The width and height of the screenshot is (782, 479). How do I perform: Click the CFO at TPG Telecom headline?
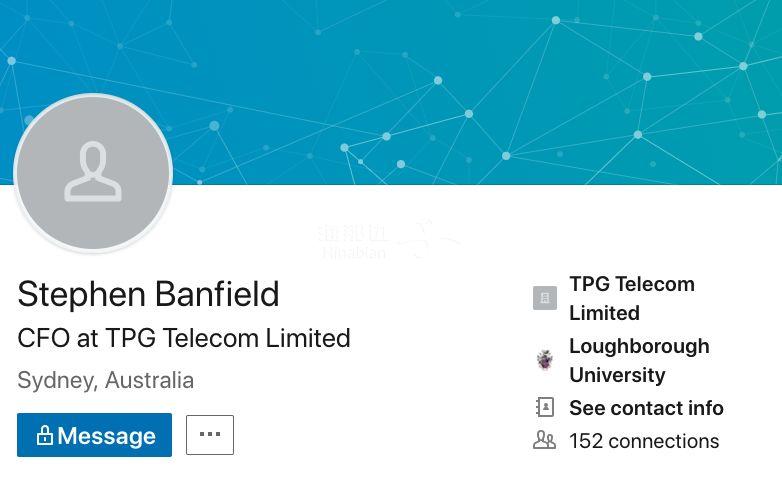[x=184, y=338]
